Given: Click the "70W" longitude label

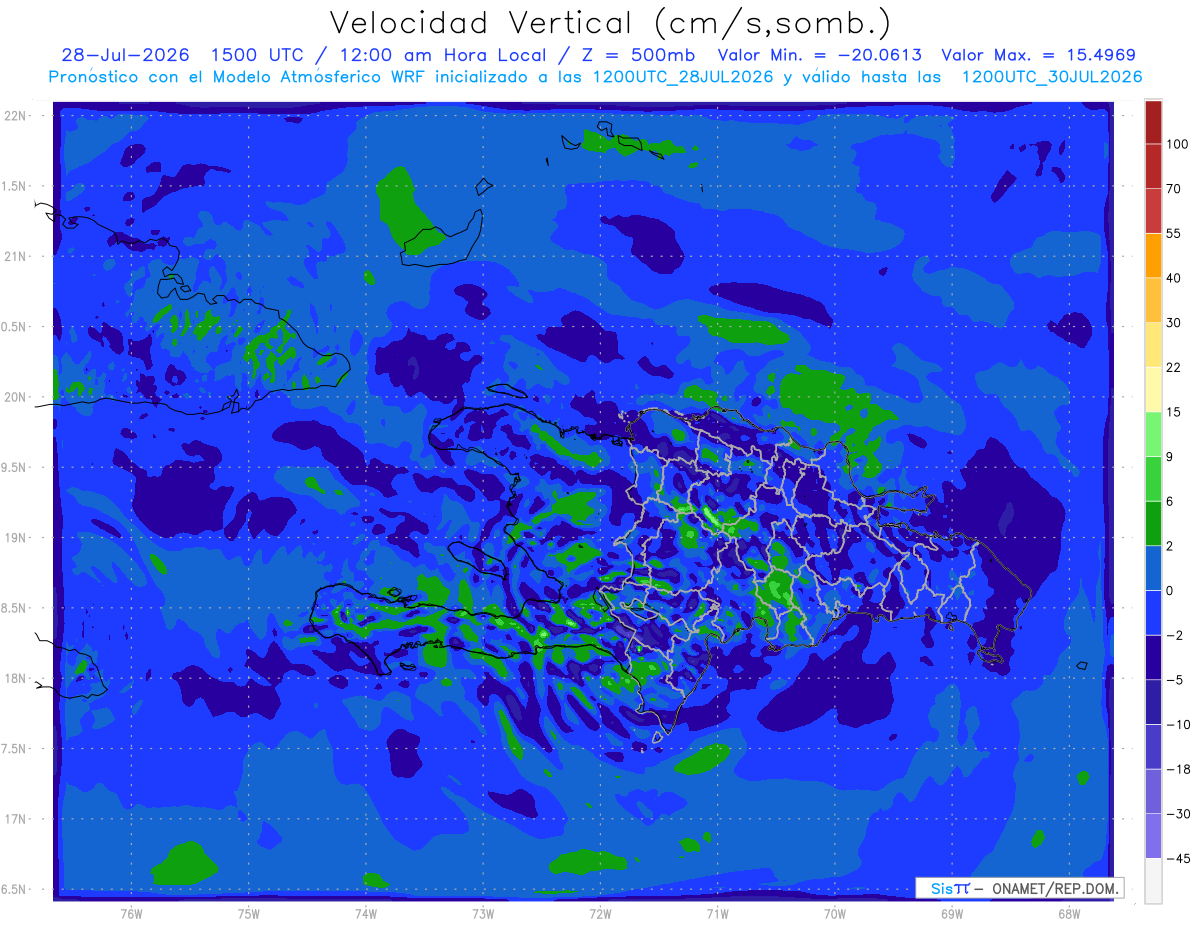Looking at the screenshot, I should pyautogui.click(x=835, y=914).
